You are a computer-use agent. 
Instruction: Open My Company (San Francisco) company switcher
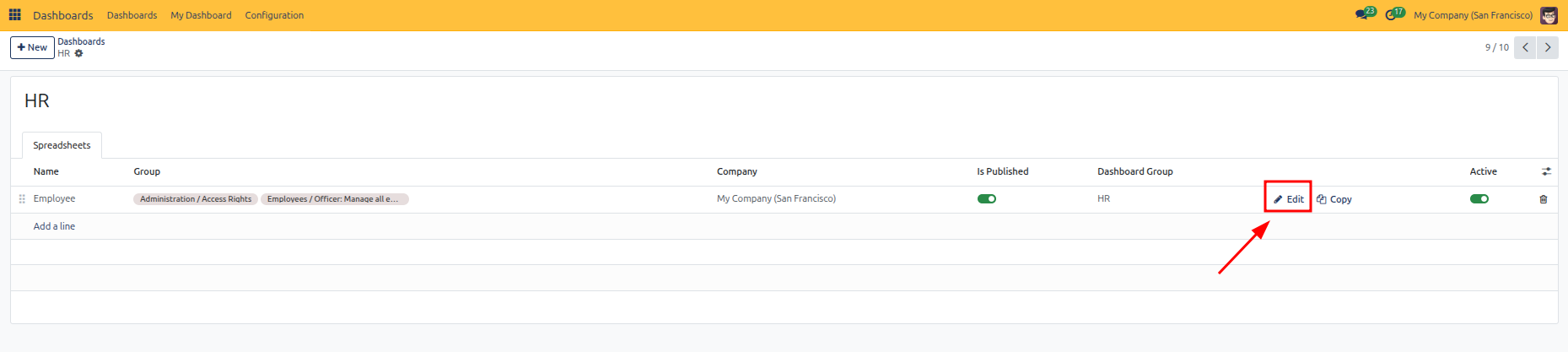[1473, 15]
